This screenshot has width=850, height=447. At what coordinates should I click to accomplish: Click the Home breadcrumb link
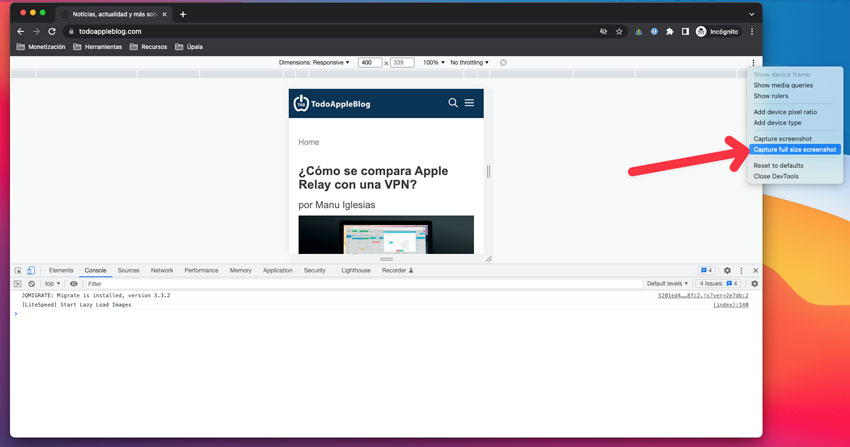click(308, 142)
